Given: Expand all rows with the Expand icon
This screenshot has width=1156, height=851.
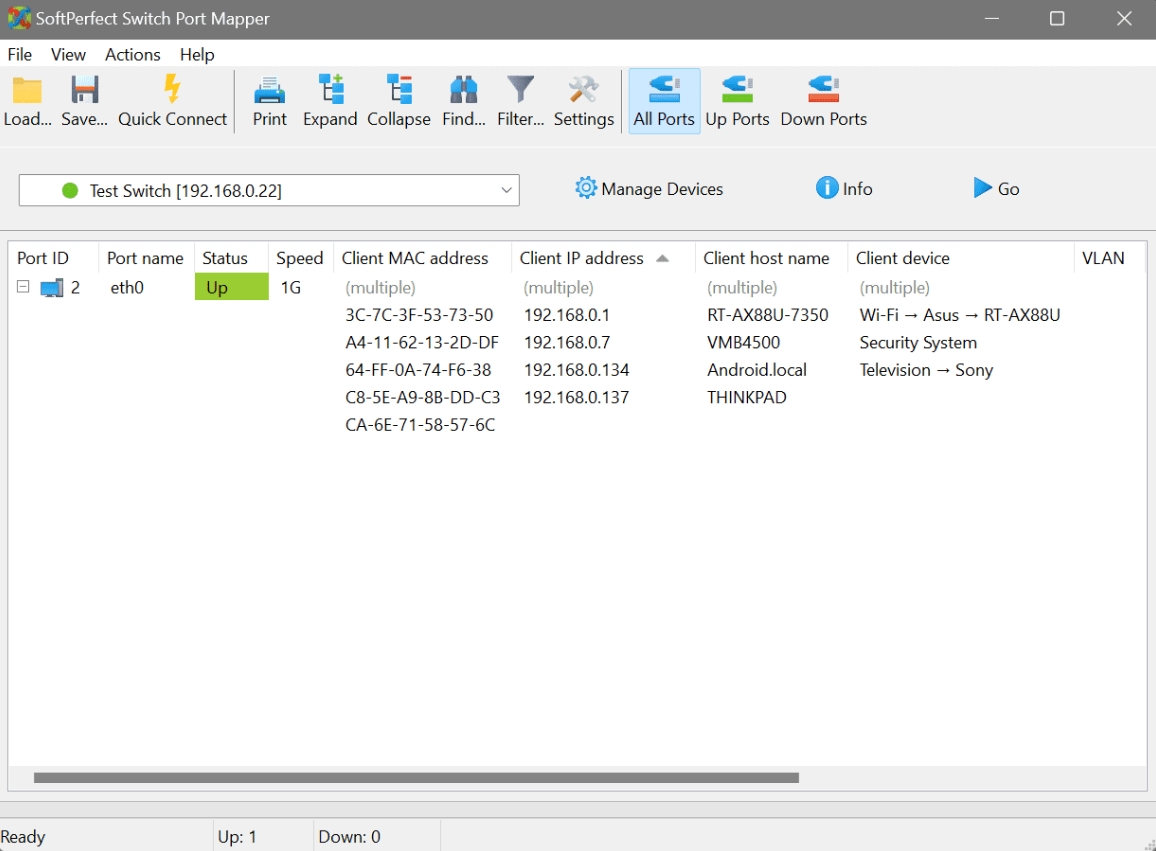Looking at the screenshot, I should tap(330, 91).
